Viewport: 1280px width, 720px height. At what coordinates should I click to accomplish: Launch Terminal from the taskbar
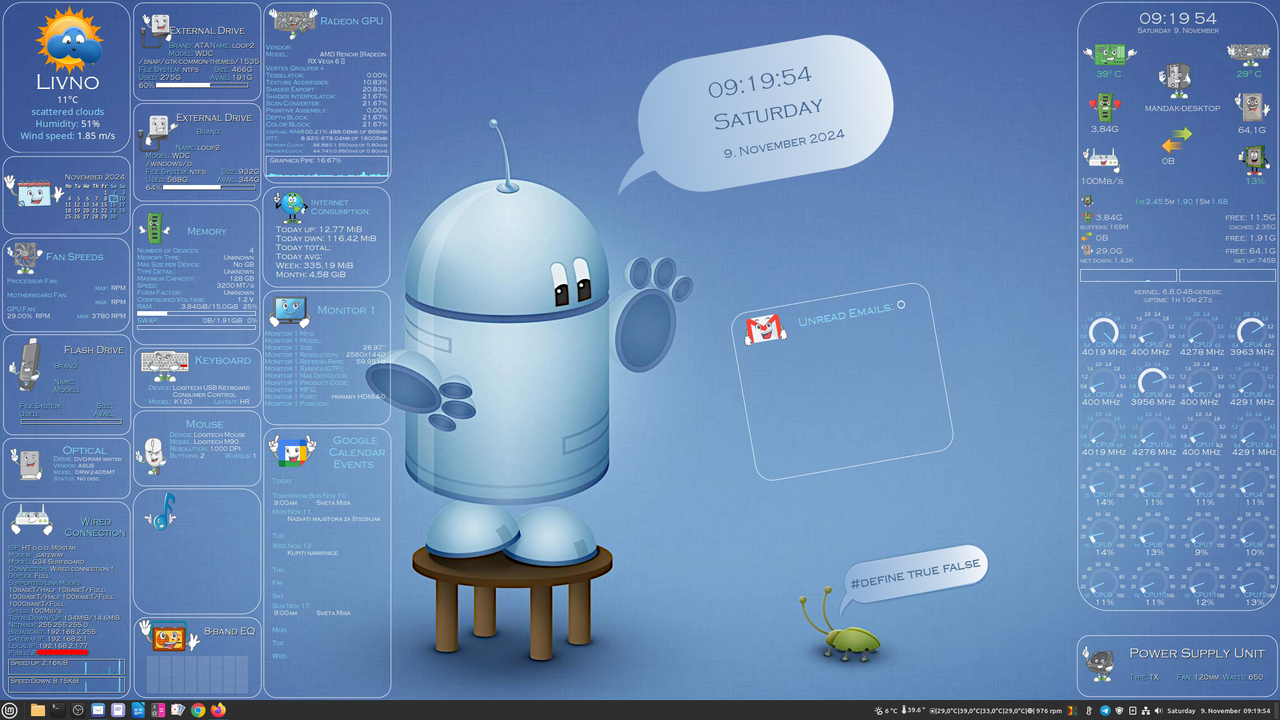[x=58, y=710]
